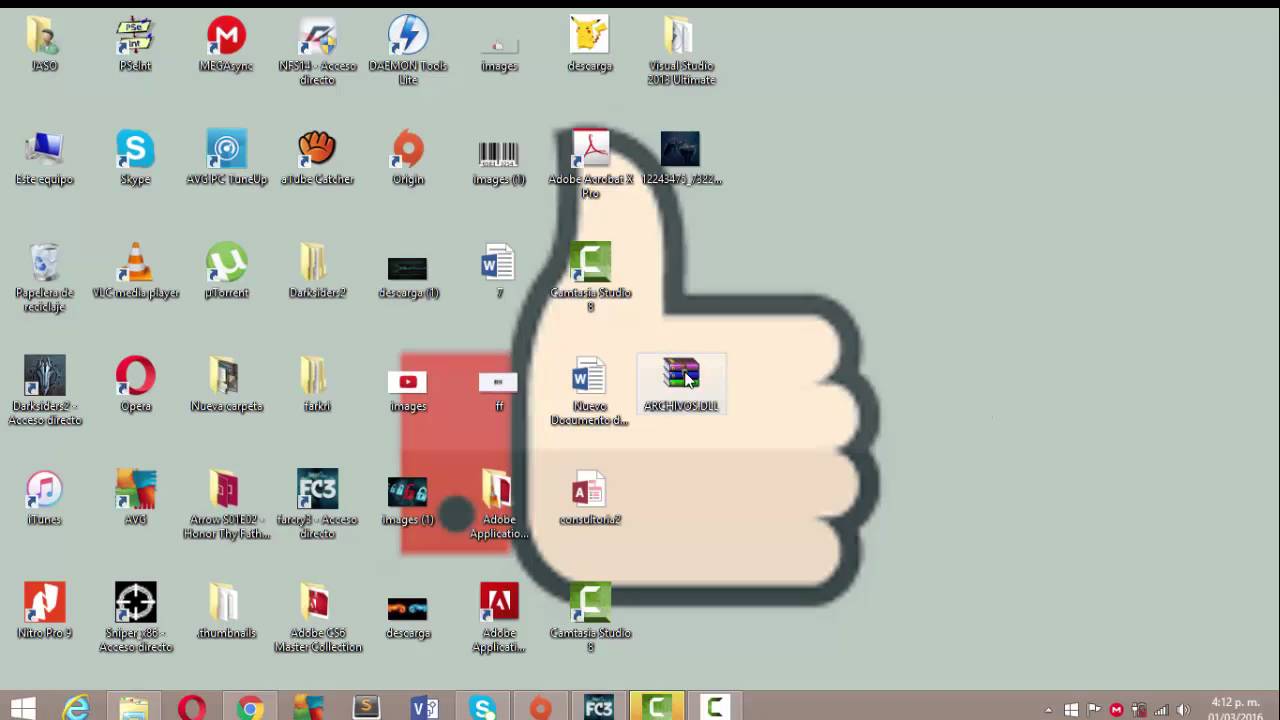This screenshot has height=720, width=1280.
Task: Switch to Google Chrome in the taskbar
Action: point(250,708)
